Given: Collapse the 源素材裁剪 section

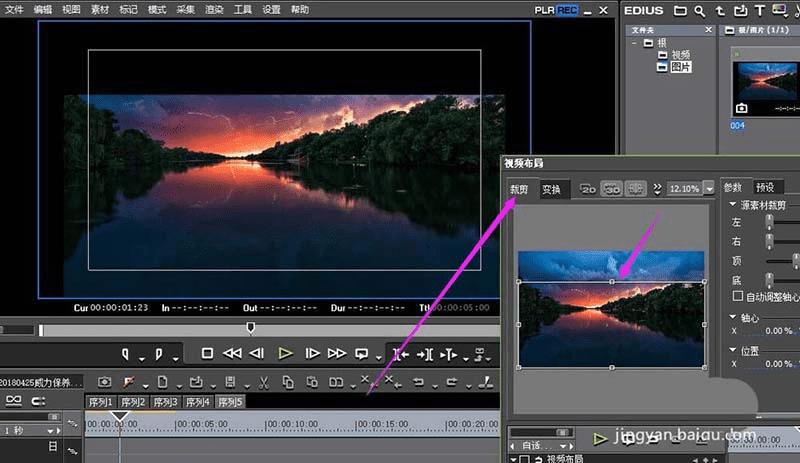Looking at the screenshot, I should click(733, 204).
